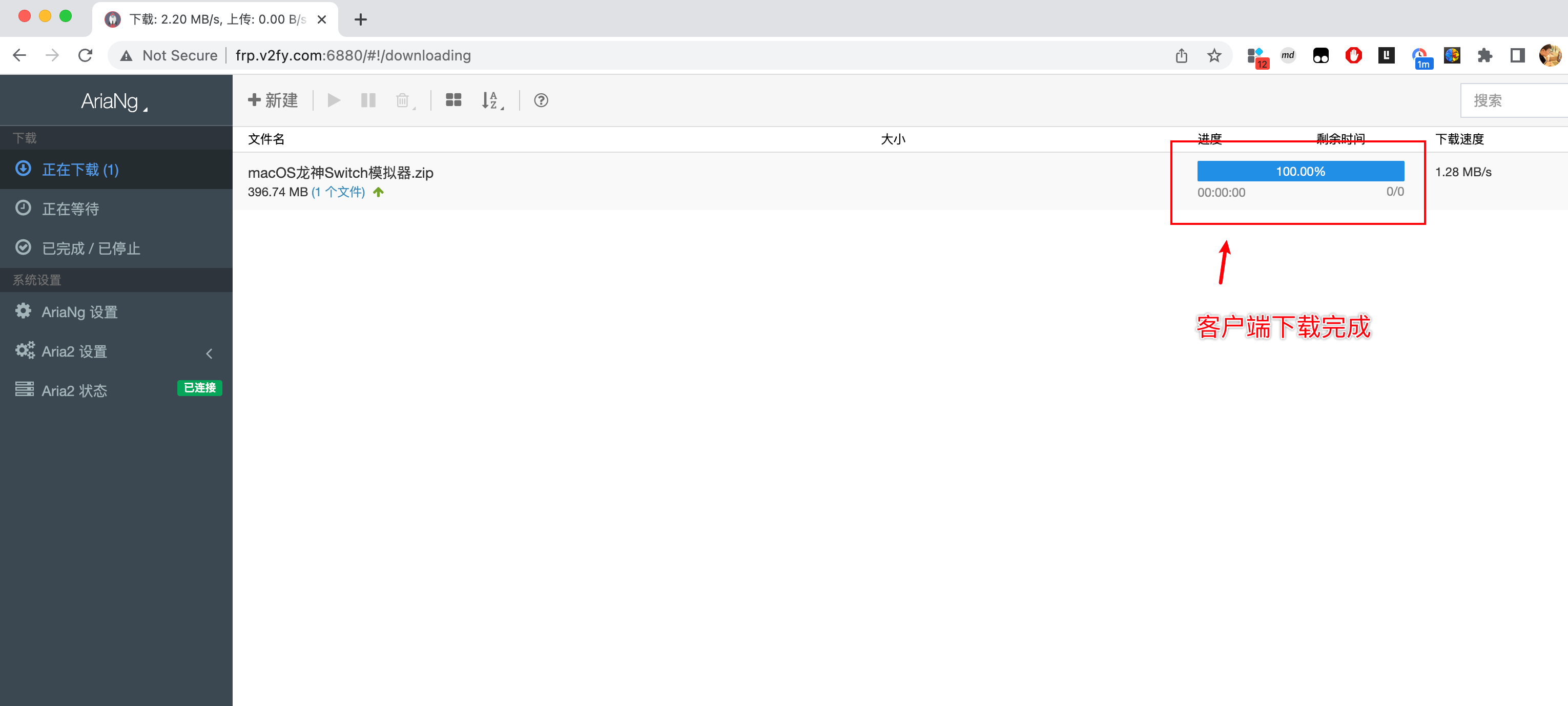Click the New task plus button

273,100
